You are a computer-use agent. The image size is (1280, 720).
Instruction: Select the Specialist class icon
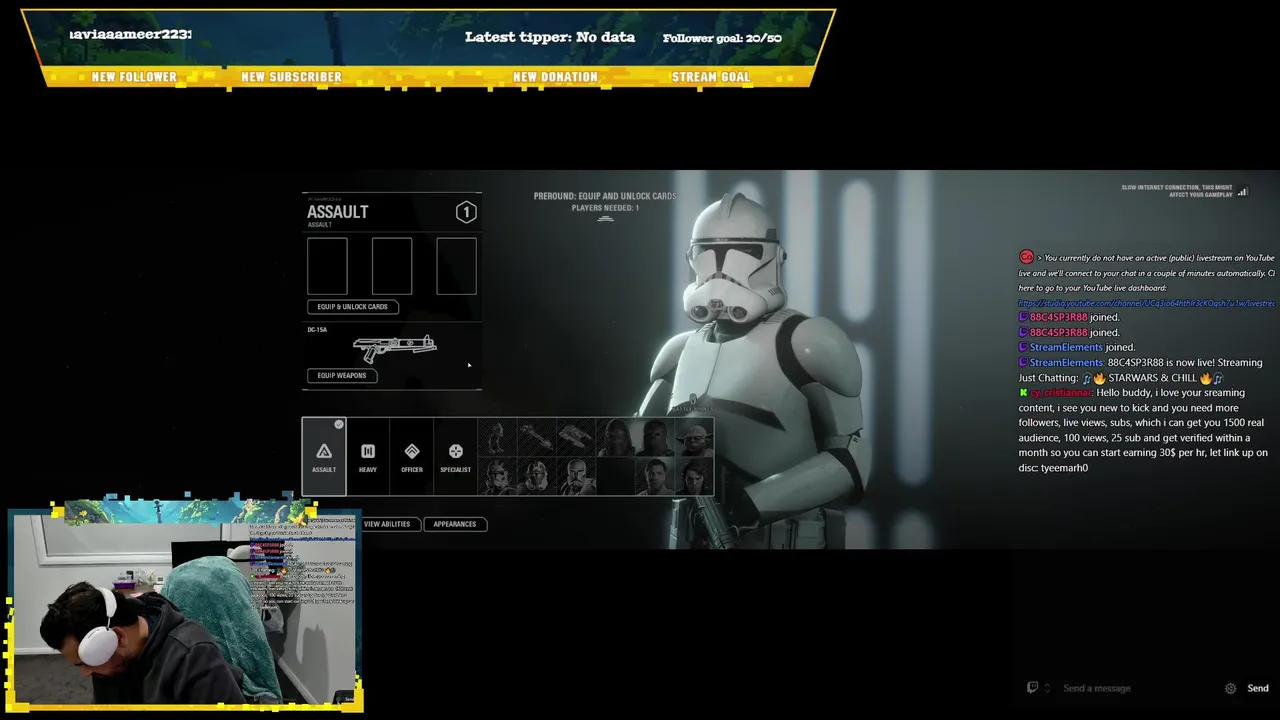456,456
